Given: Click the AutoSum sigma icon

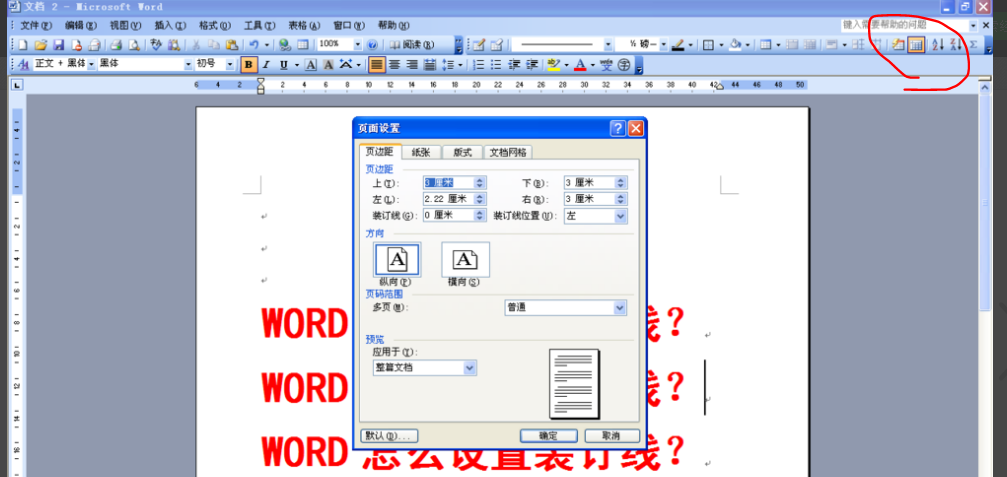Looking at the screenshot, I should (974, 44).
